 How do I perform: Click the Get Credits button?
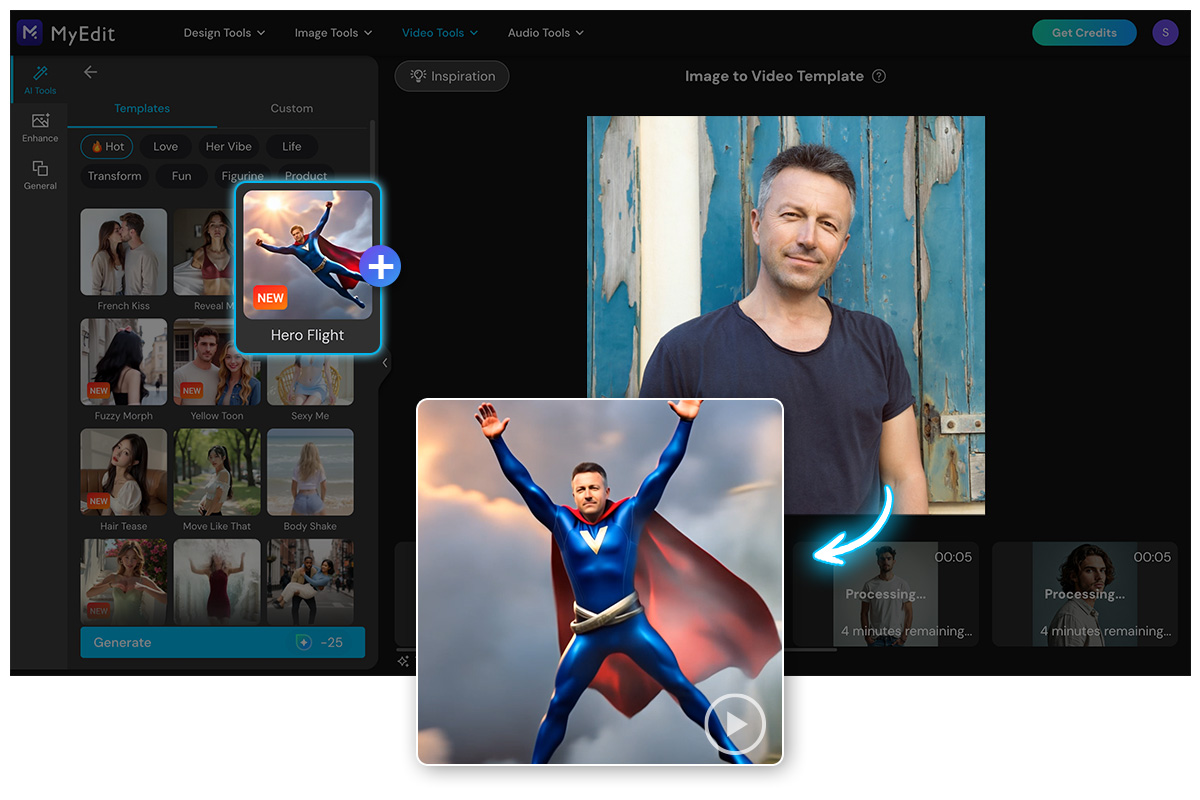pos(1084,32)
